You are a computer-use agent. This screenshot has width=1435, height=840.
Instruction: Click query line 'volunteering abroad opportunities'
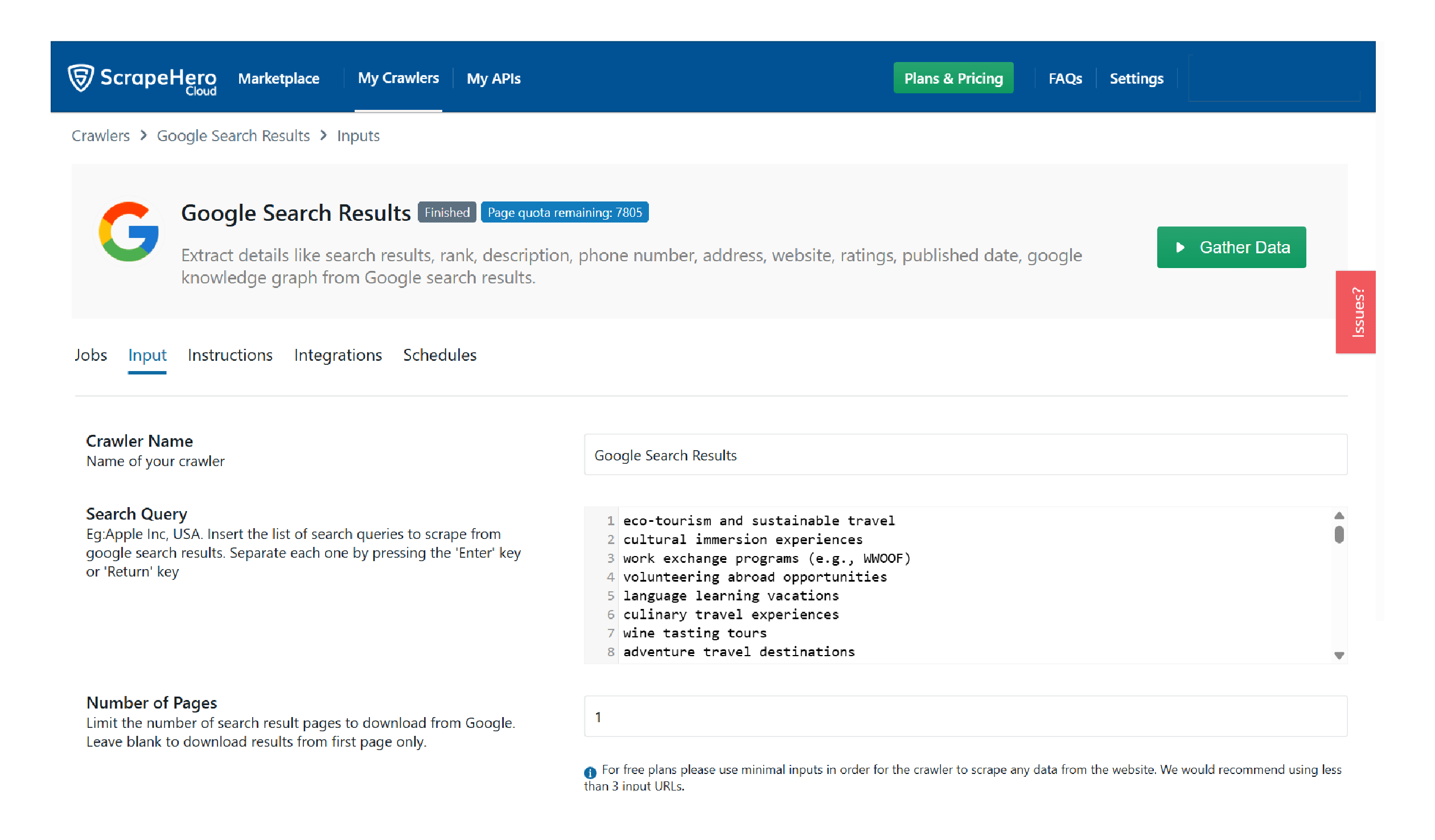point(755,577)
